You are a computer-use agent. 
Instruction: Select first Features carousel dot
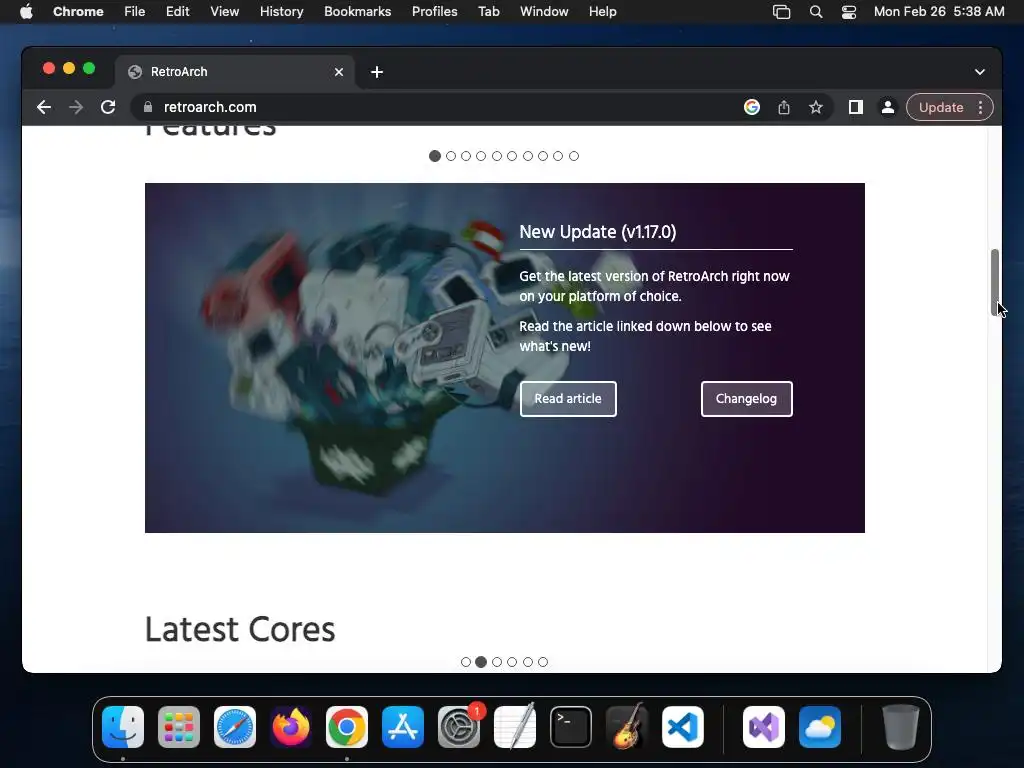(x=435, y=156)
